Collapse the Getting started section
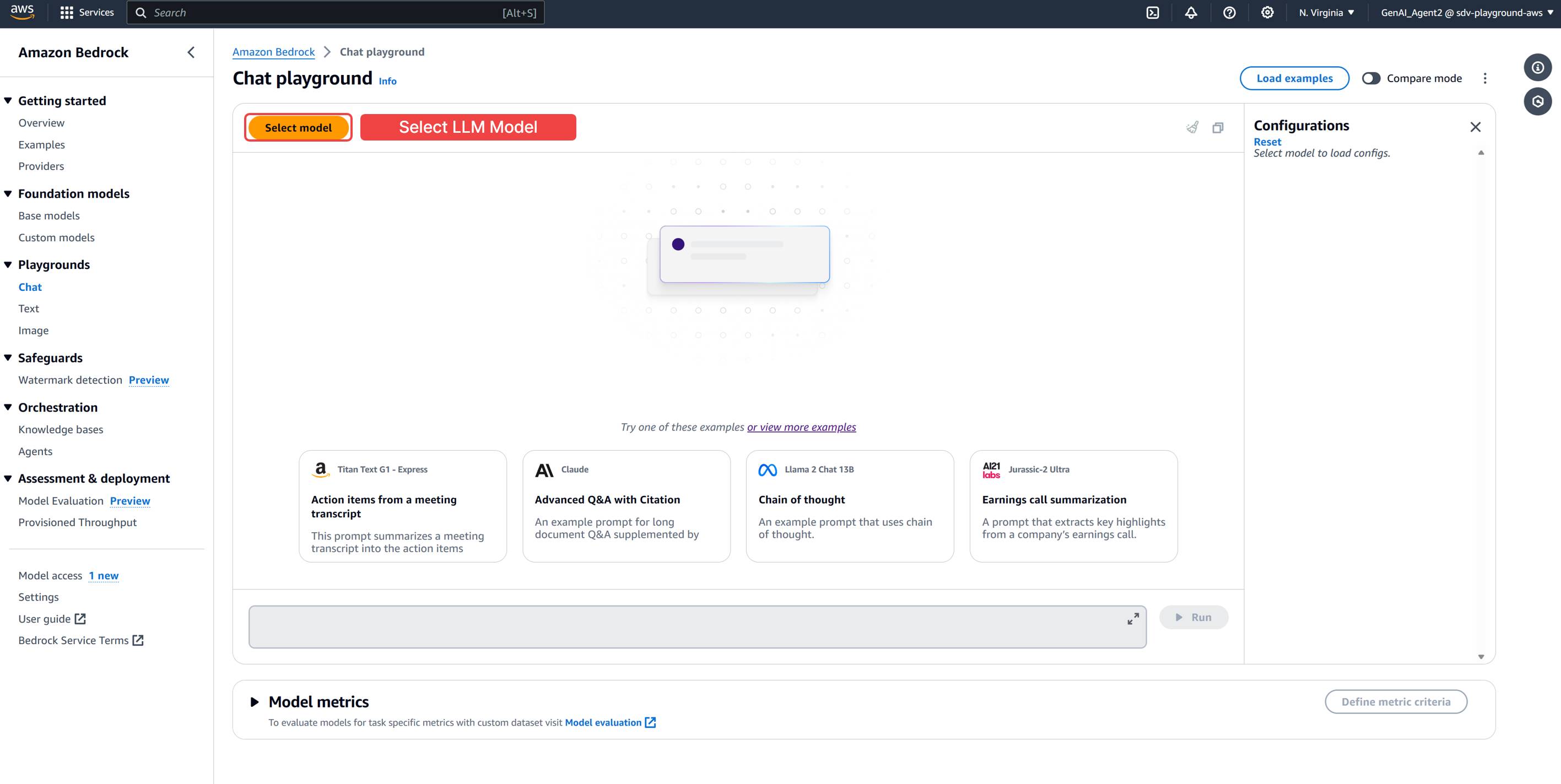The image size is (1561, 784). pos(8,101)
